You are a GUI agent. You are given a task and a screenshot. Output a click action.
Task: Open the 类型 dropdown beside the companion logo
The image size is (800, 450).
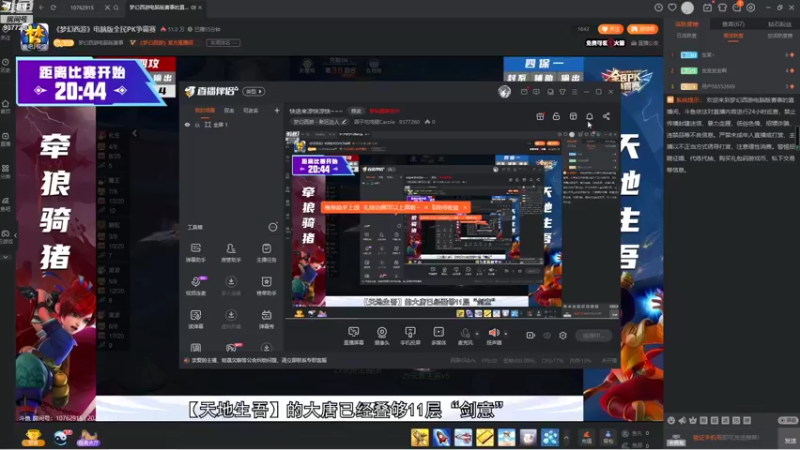pos(254,91)
